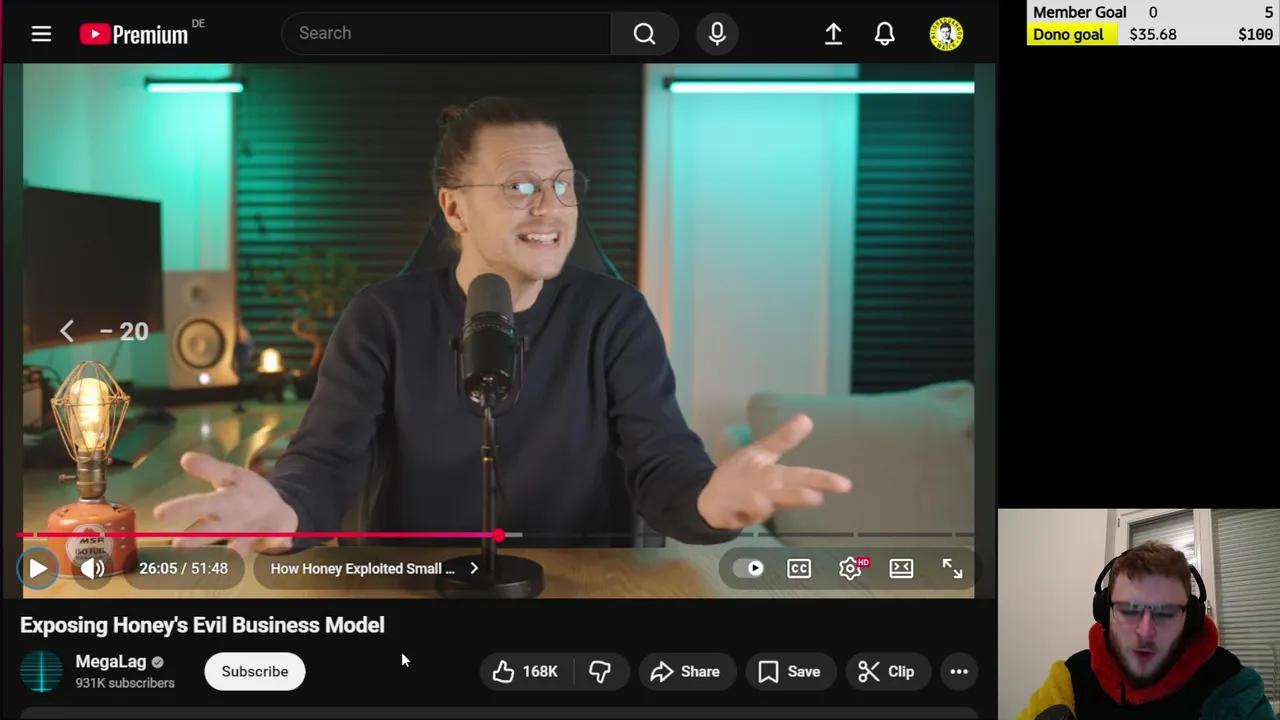Open the MegaLag channel avatar
The height and width of the screenshot is (720, 1280).
41,671
